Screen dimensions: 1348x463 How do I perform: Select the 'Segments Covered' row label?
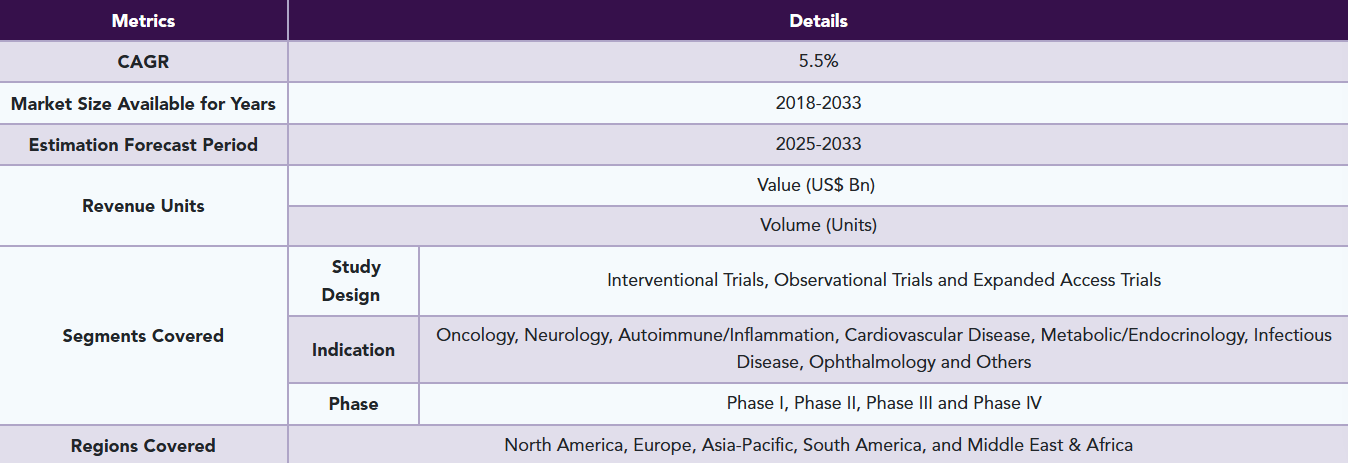[x=143, y=336]
